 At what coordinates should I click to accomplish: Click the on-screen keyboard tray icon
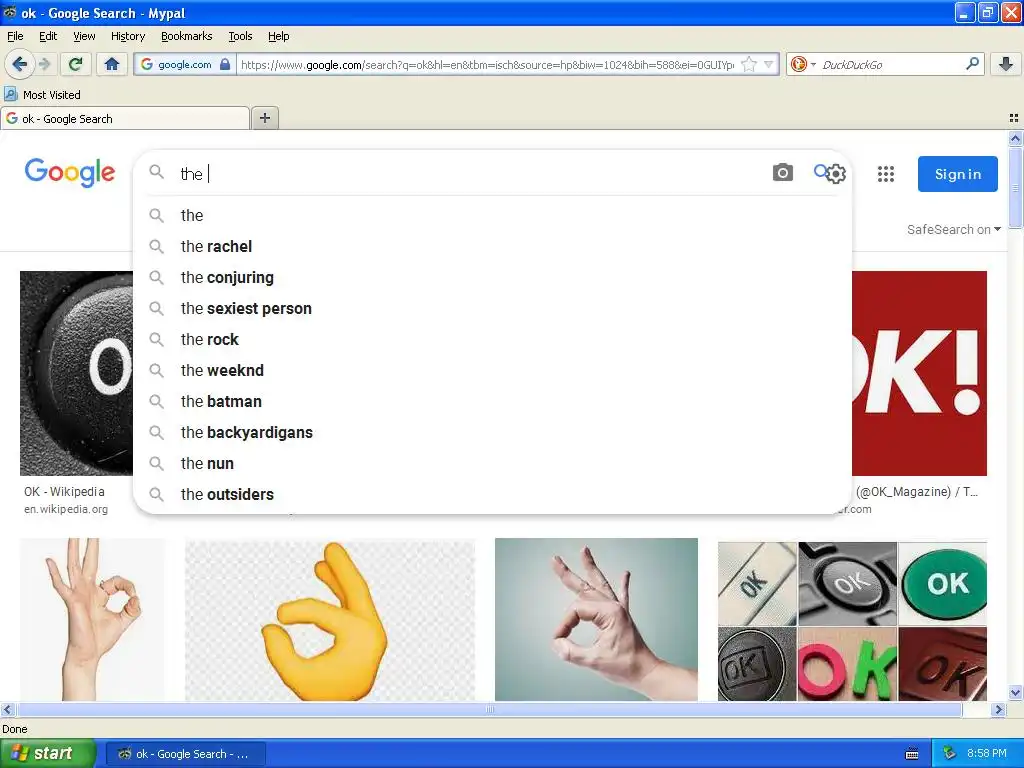(x=912, y=754)
